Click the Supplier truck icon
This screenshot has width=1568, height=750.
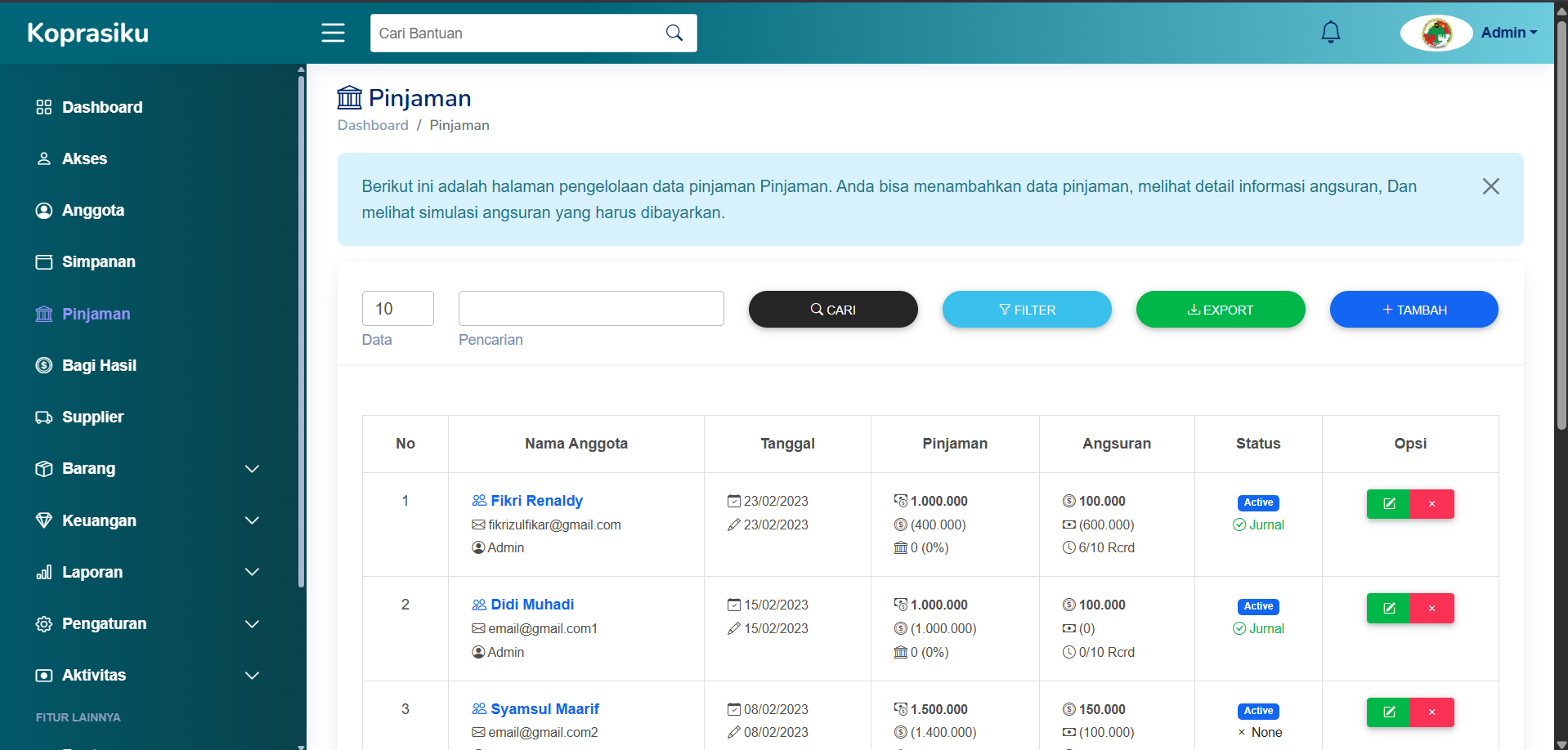click(44, 417)
